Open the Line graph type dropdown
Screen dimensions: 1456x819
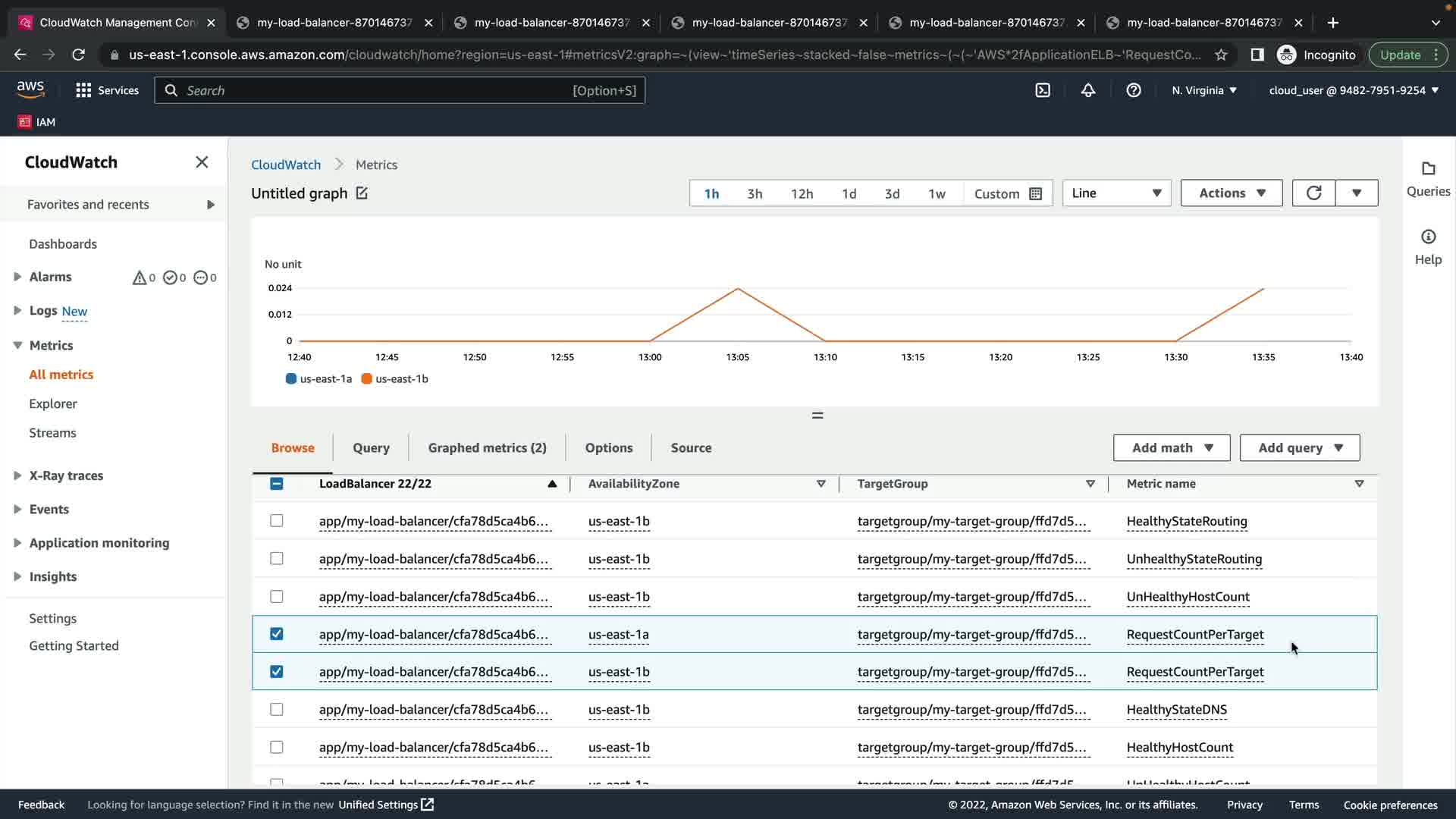click(x=1116, y=193)
